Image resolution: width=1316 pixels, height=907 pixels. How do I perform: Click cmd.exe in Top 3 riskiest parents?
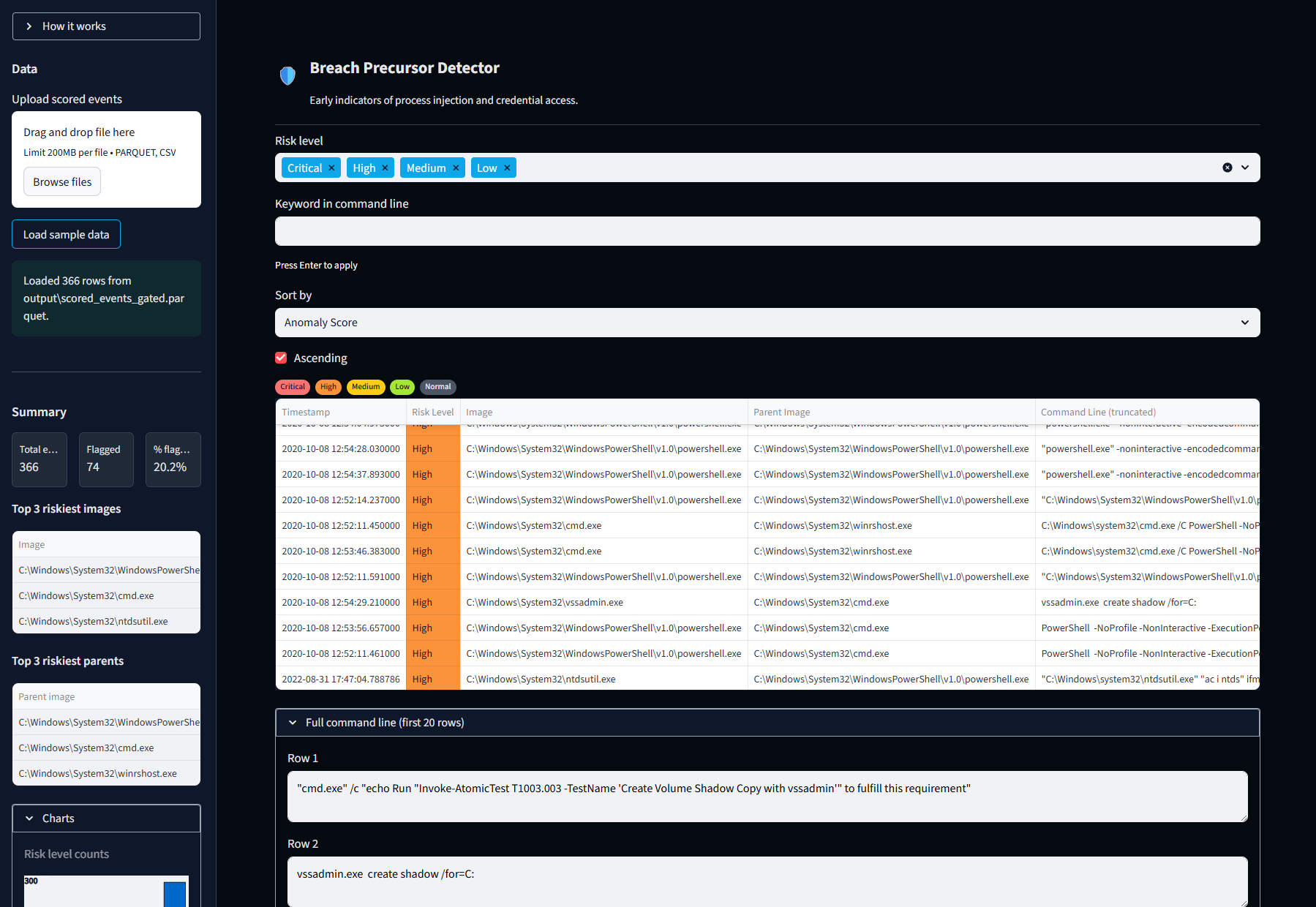coord(106,748)
